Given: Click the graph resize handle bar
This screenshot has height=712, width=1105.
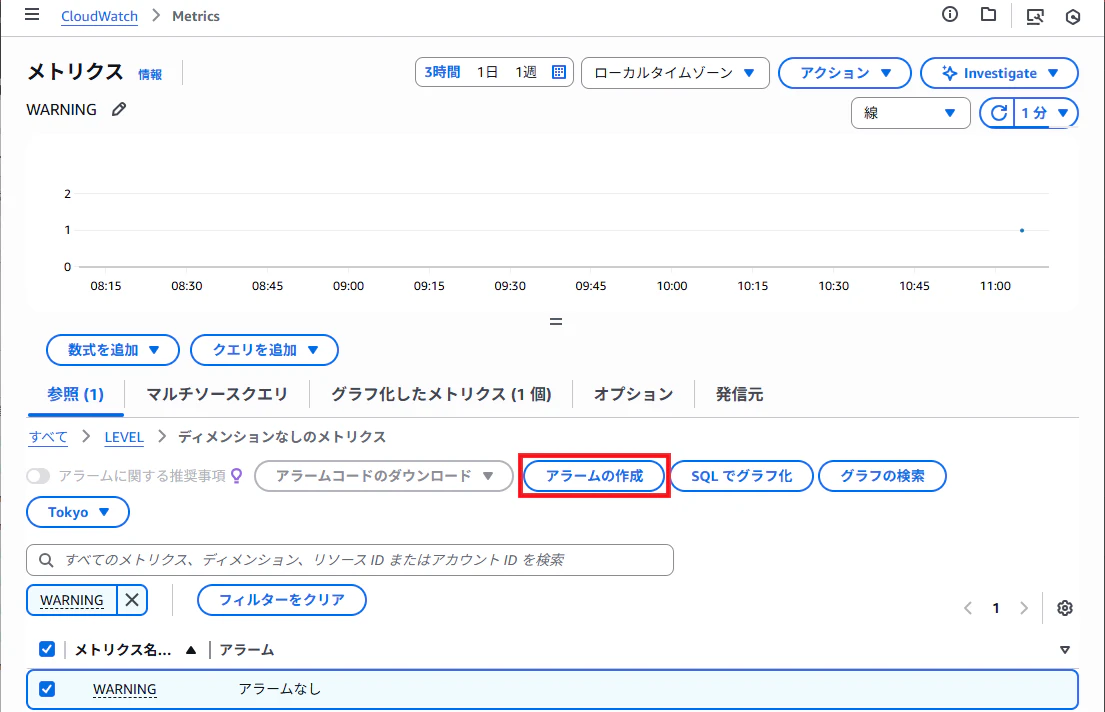Looking at the screenshot, I should [x=556, y=321].
